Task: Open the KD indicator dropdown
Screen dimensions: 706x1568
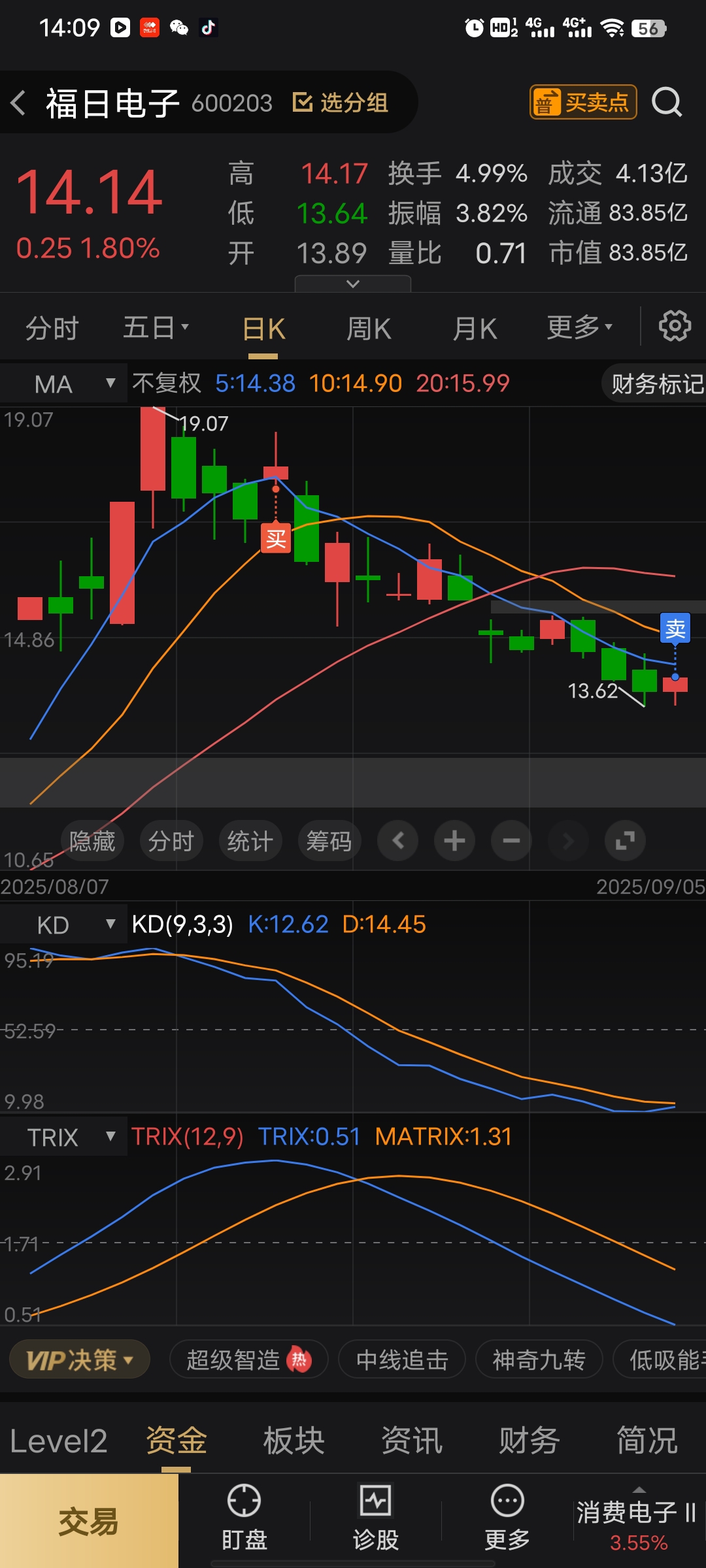Action: point(63,924)
